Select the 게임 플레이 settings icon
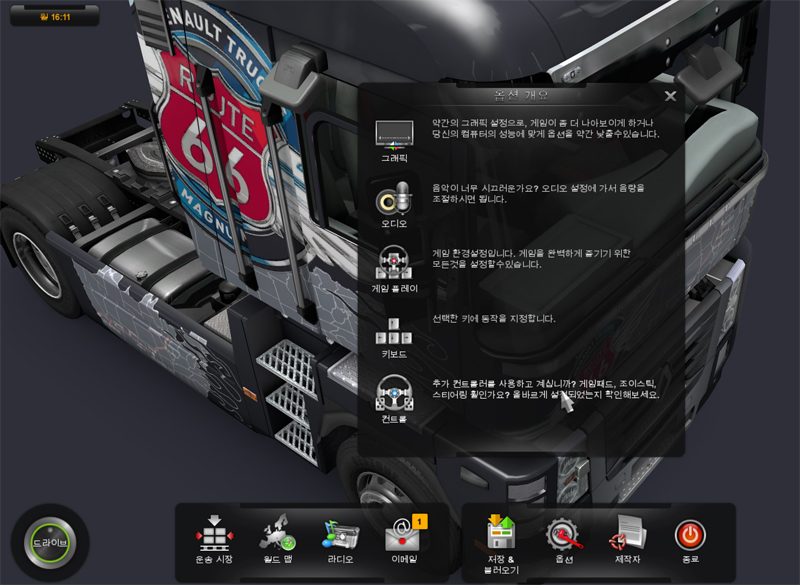 [394, 265]
